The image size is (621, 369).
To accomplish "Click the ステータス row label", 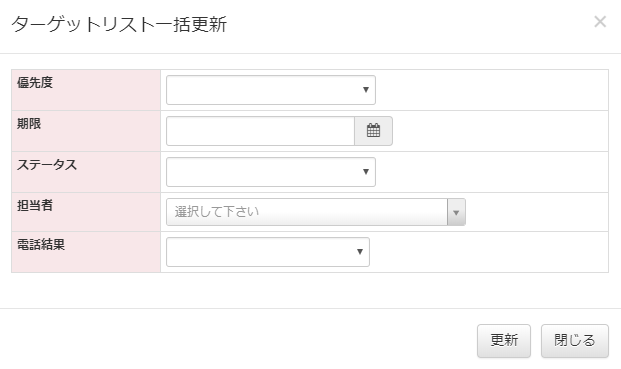I will click(47, 165).
